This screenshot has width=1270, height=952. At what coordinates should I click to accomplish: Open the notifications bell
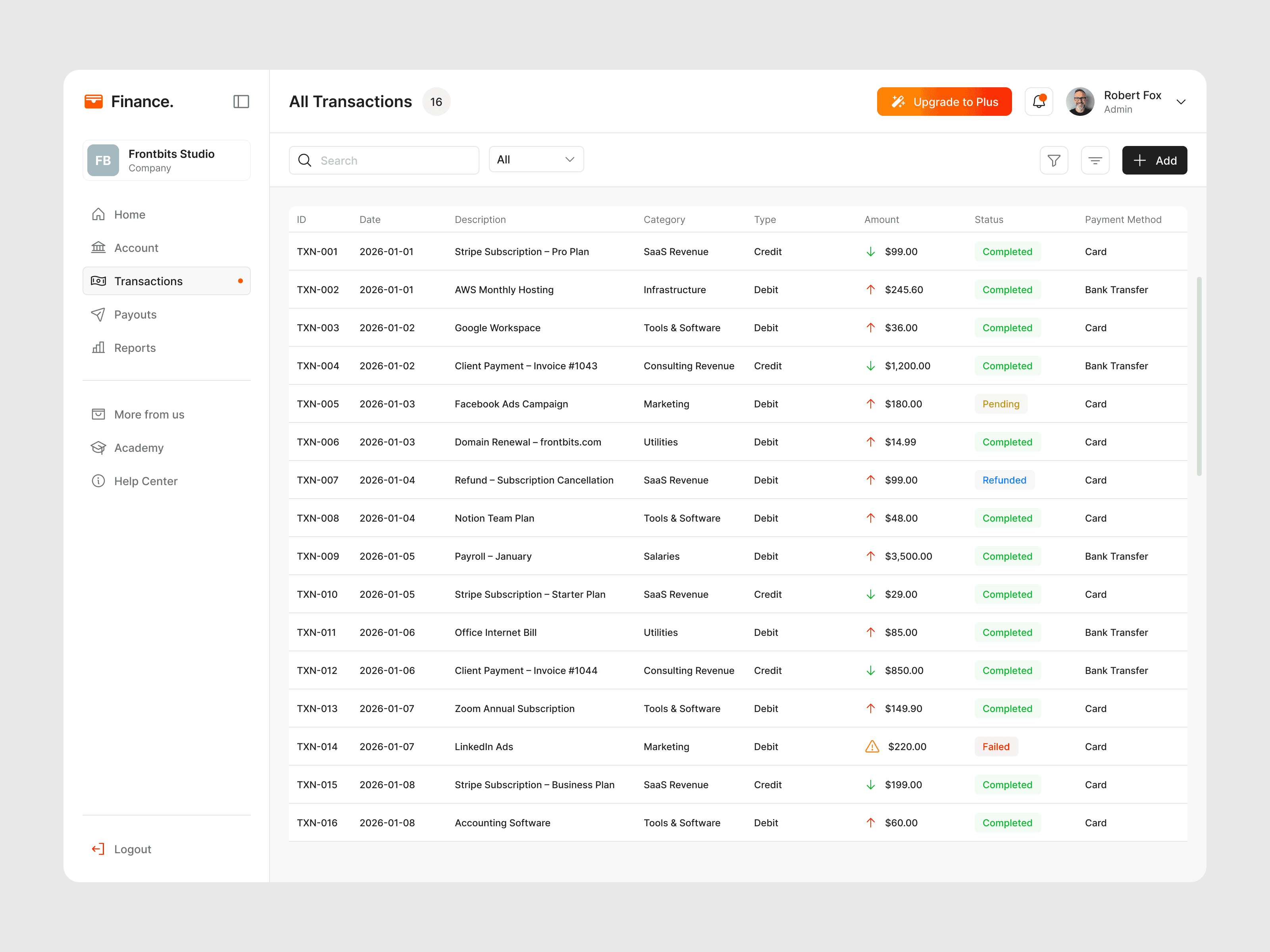click(1039, 102)
